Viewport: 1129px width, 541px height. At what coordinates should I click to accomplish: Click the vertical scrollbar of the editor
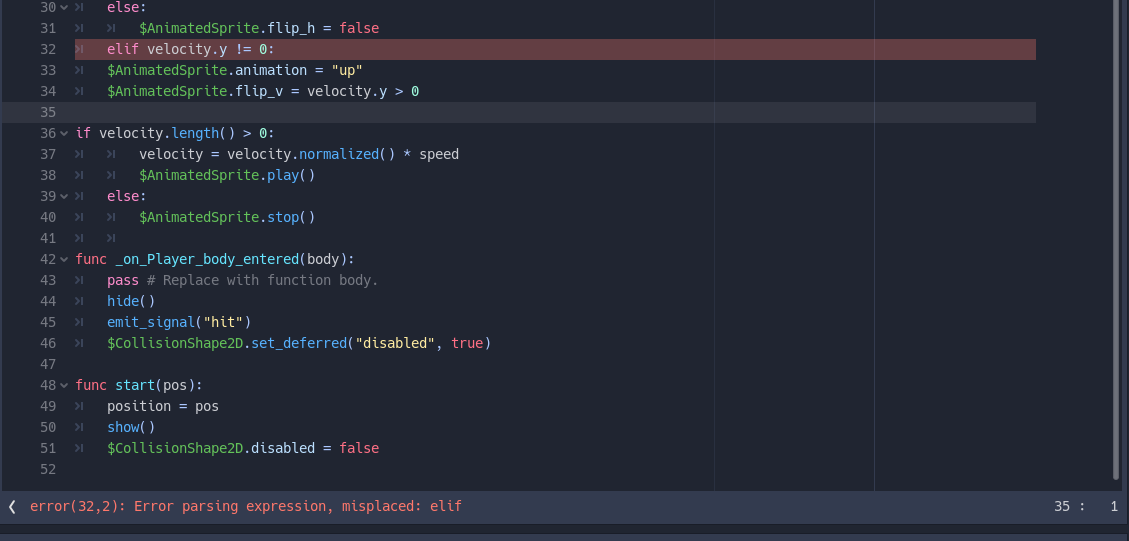point(1117,240)
